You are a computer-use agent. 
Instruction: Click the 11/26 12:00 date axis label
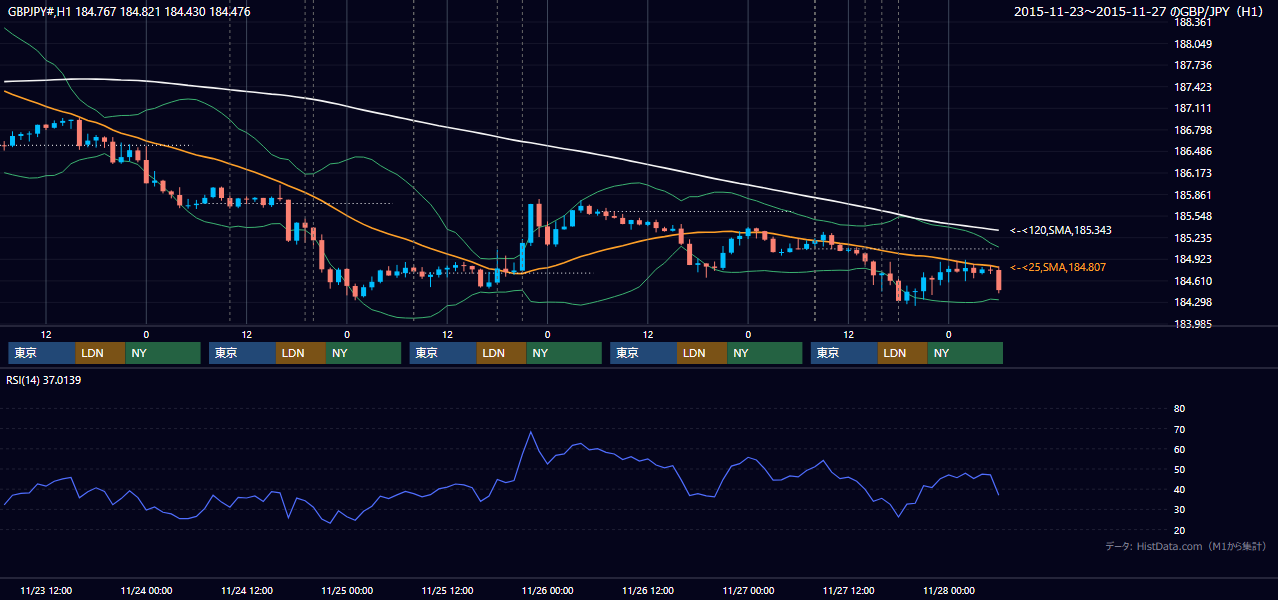[648, 590]
